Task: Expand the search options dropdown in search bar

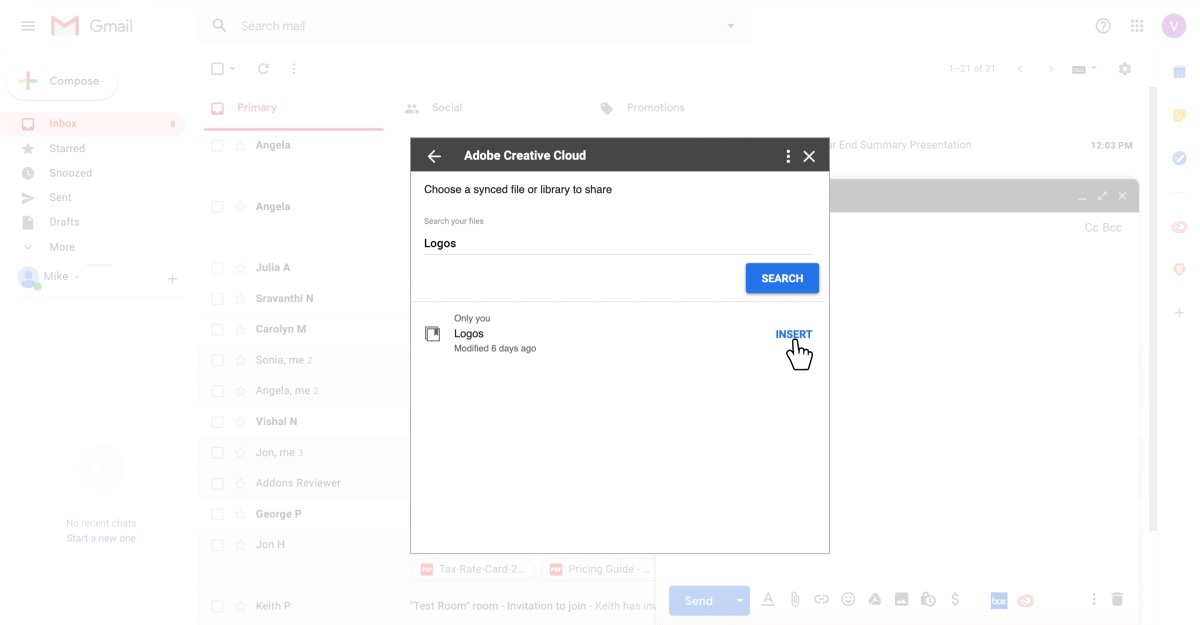Action: (731, 26)
